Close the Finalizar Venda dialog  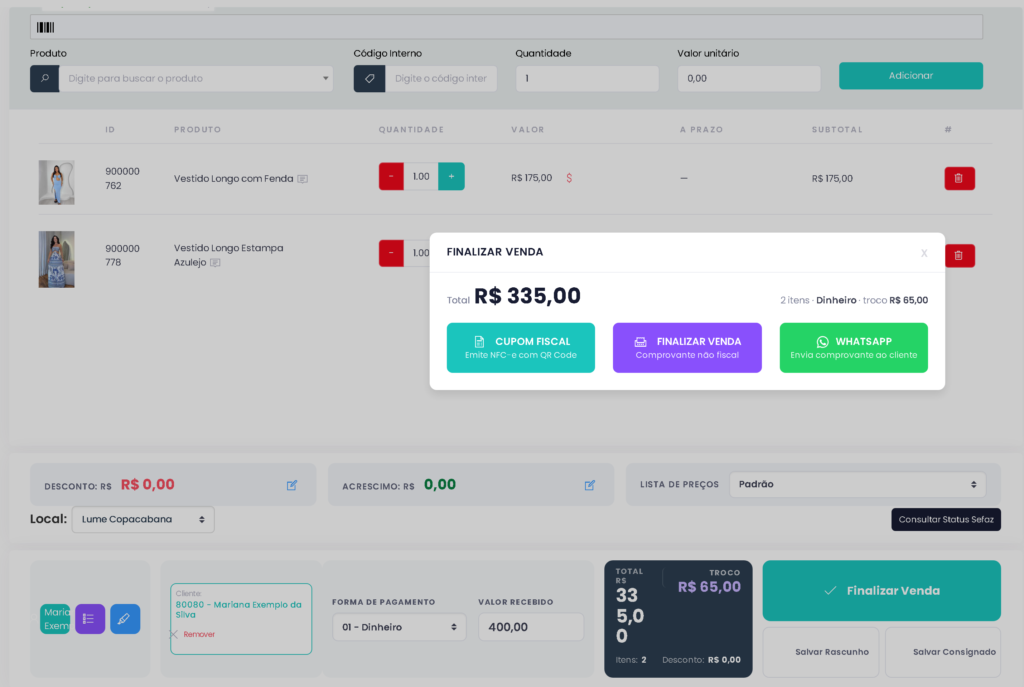click(x=924, y=253)
